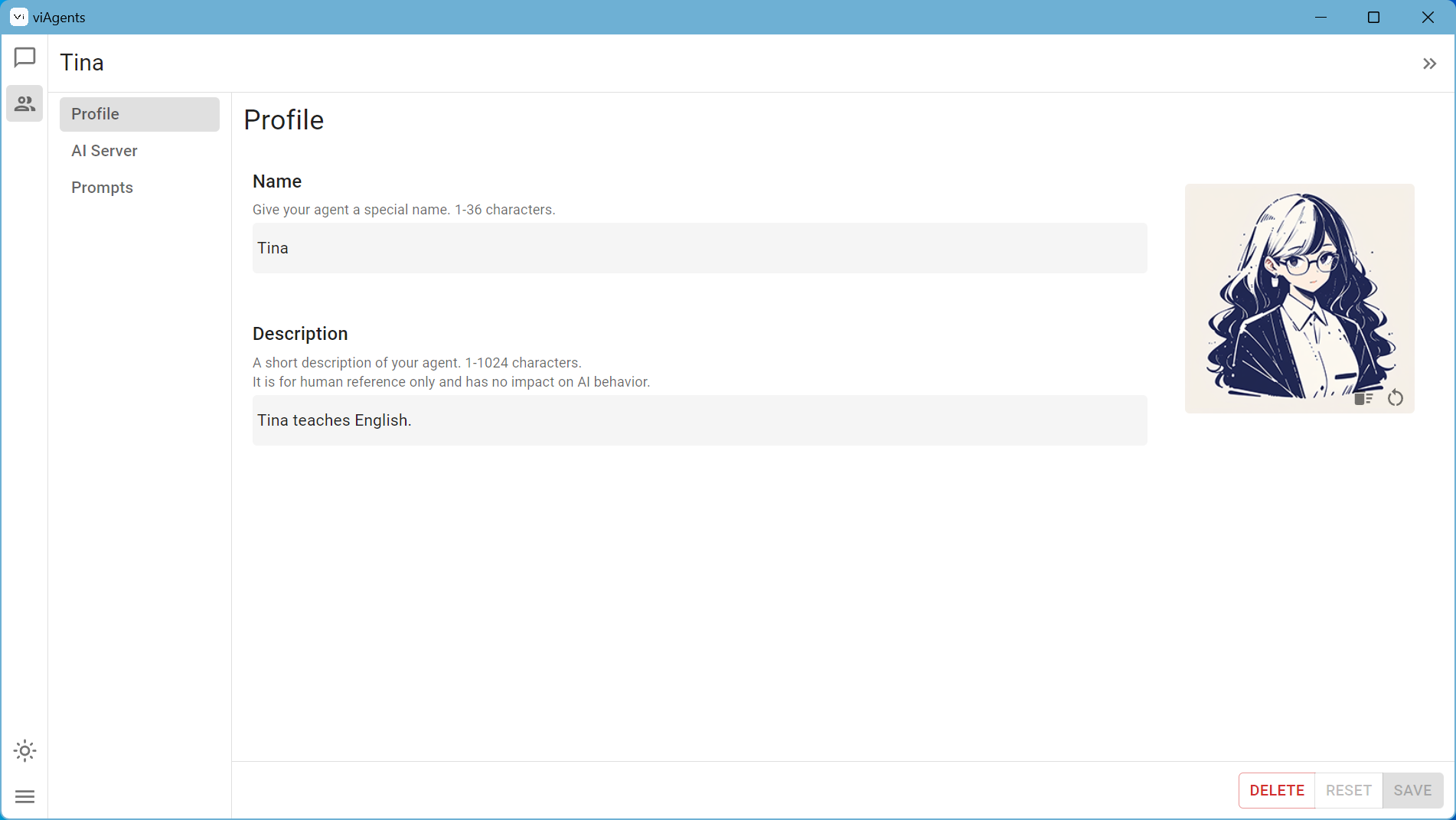Click the SAVE button

coord(1412,790)
